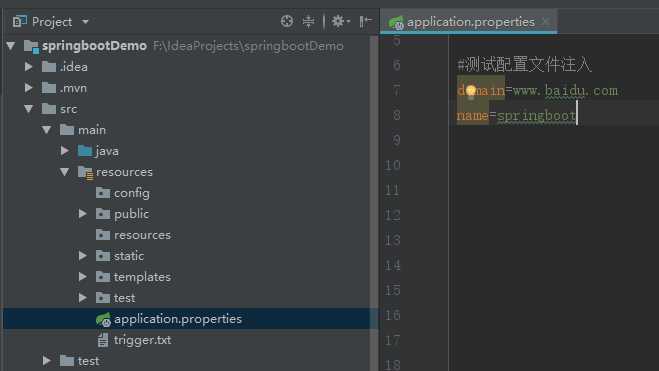Viewport: 659px width, 371px height.
Task: Expand the .idea folder
Action: [29, 66]
